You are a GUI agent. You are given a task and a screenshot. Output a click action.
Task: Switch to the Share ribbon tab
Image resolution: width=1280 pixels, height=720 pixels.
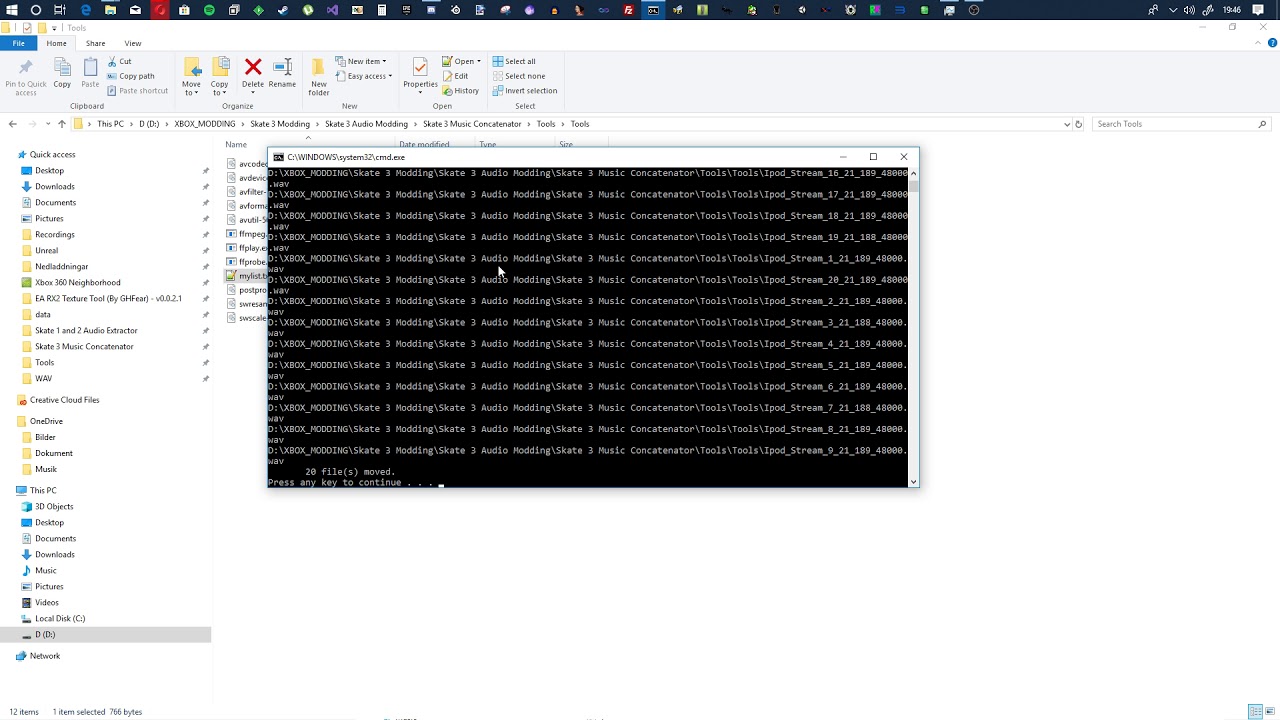tap(95, 43)
